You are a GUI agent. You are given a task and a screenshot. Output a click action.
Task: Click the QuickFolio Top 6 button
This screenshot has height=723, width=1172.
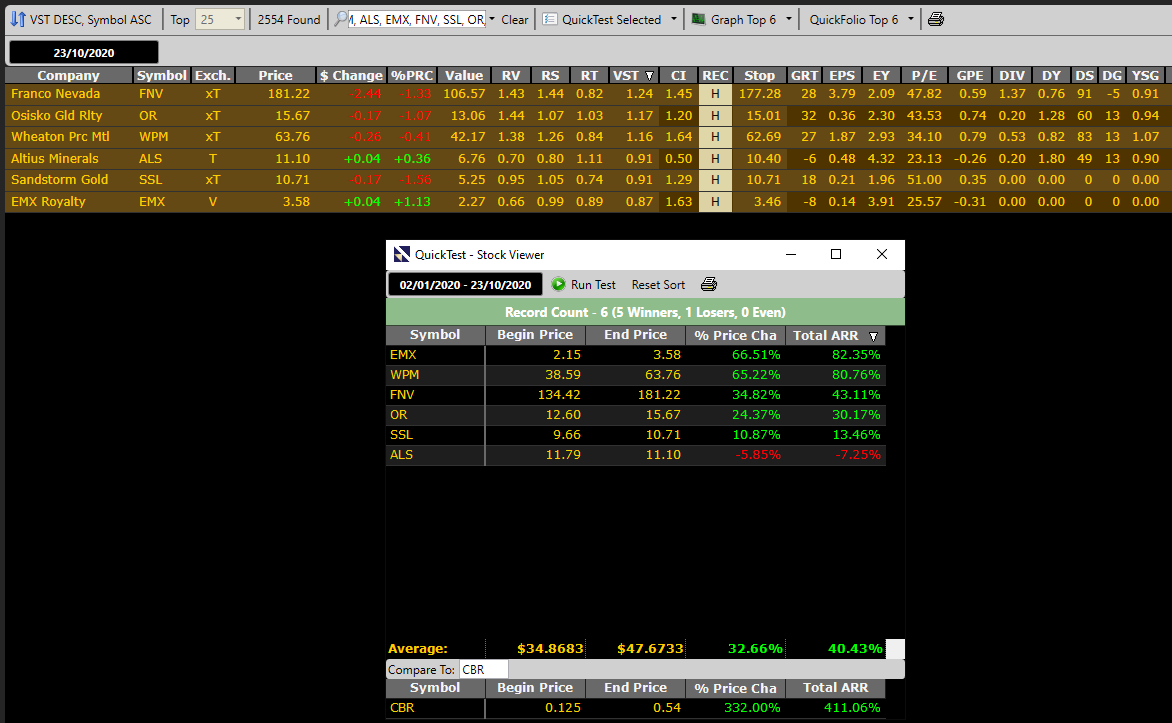[x=854, y=19]
